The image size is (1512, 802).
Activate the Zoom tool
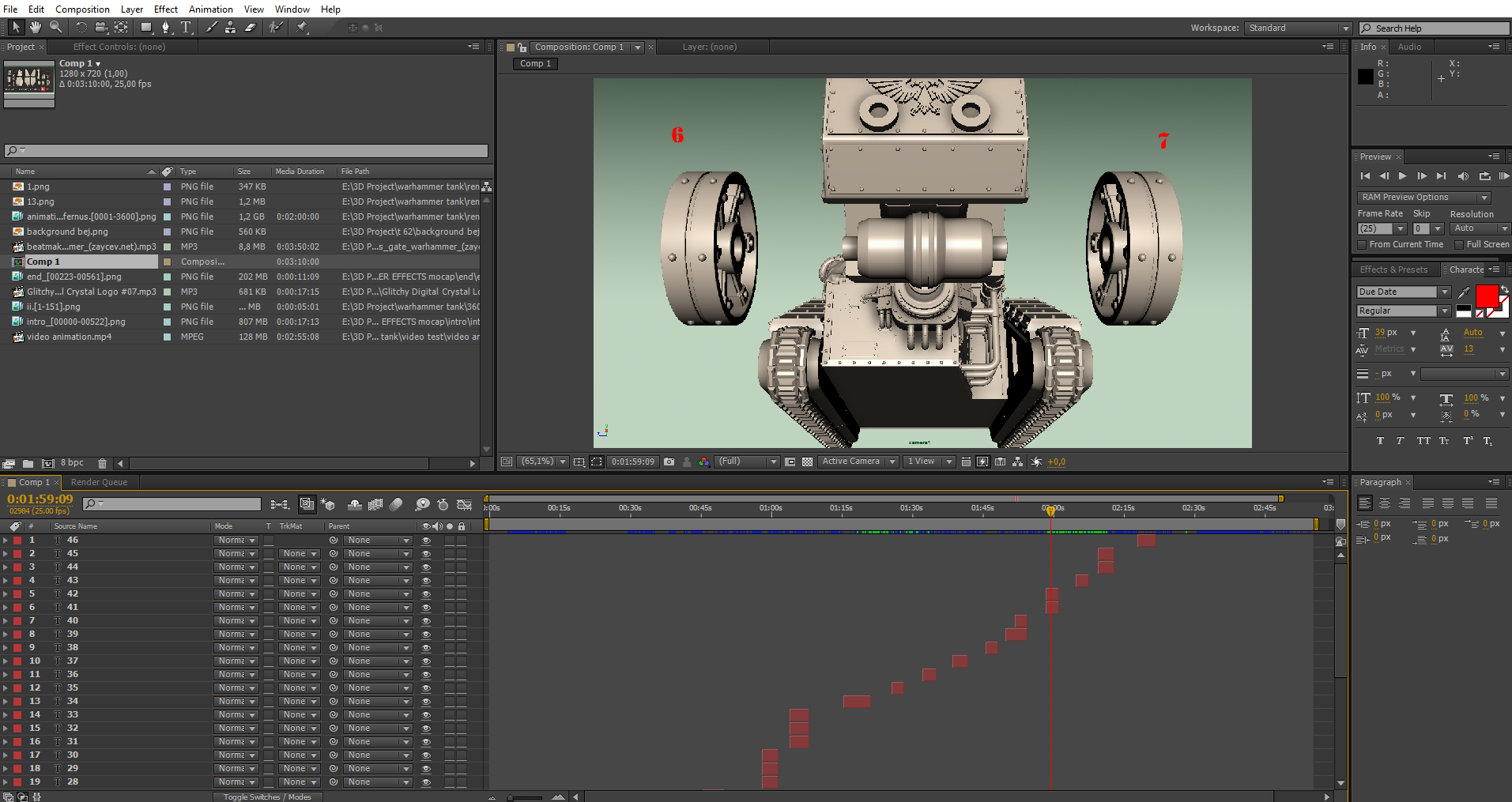point(55,27)
